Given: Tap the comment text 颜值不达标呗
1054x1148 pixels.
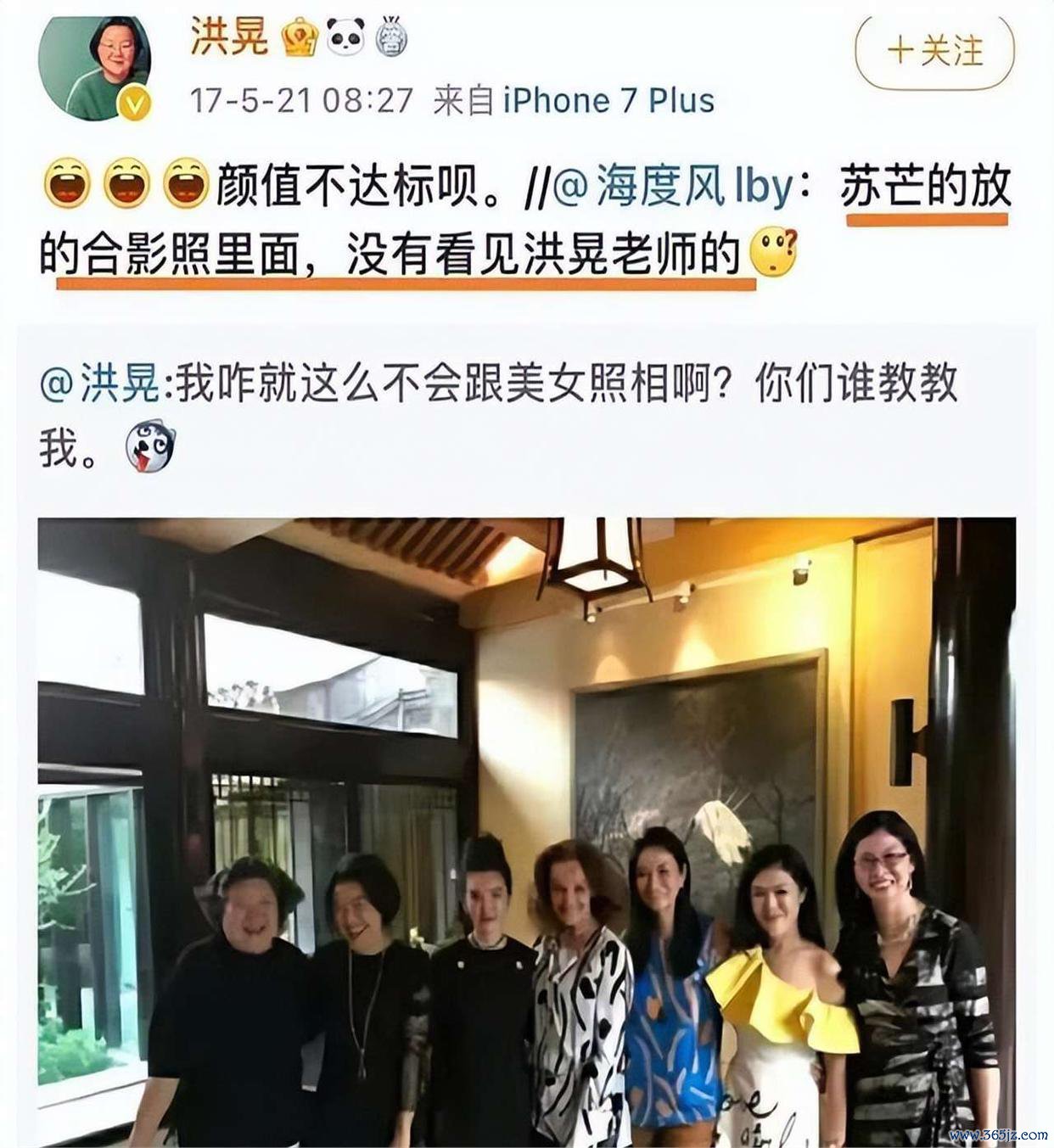Looking at the screenshot, I should 356,186.
